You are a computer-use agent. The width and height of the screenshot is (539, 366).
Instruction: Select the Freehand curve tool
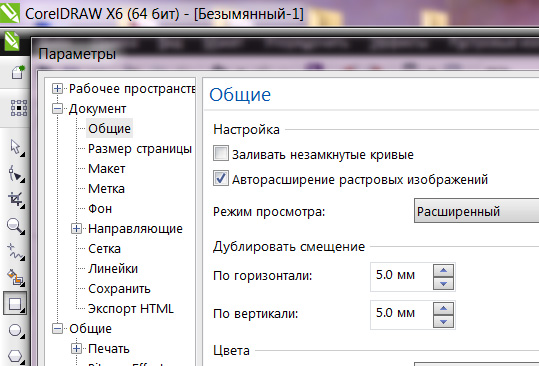pos(15,252)
